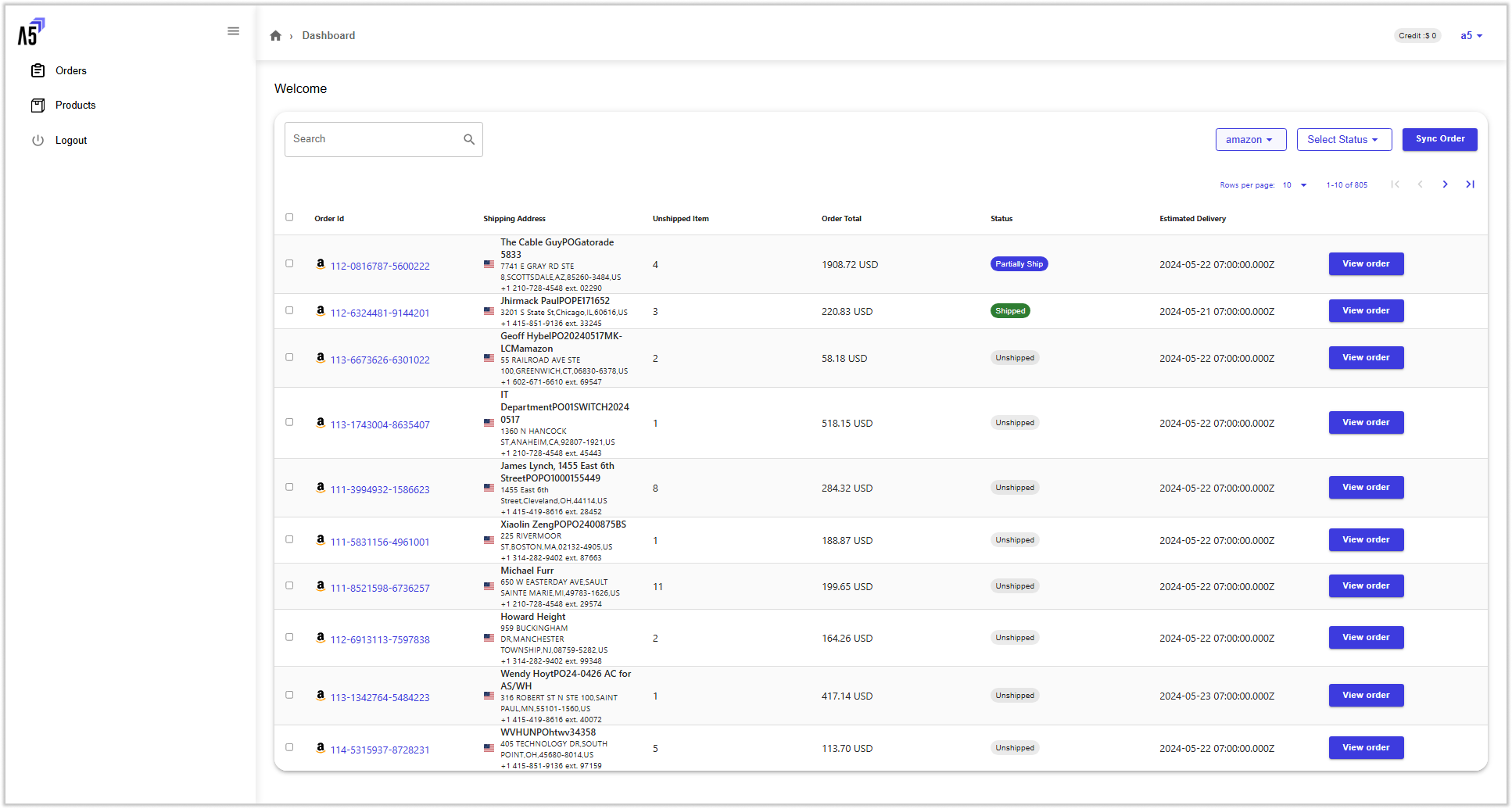Screen dimensions: 1512x809
Task: Check order 112-6324481-9144201 row checkbox
Action: 289,310
